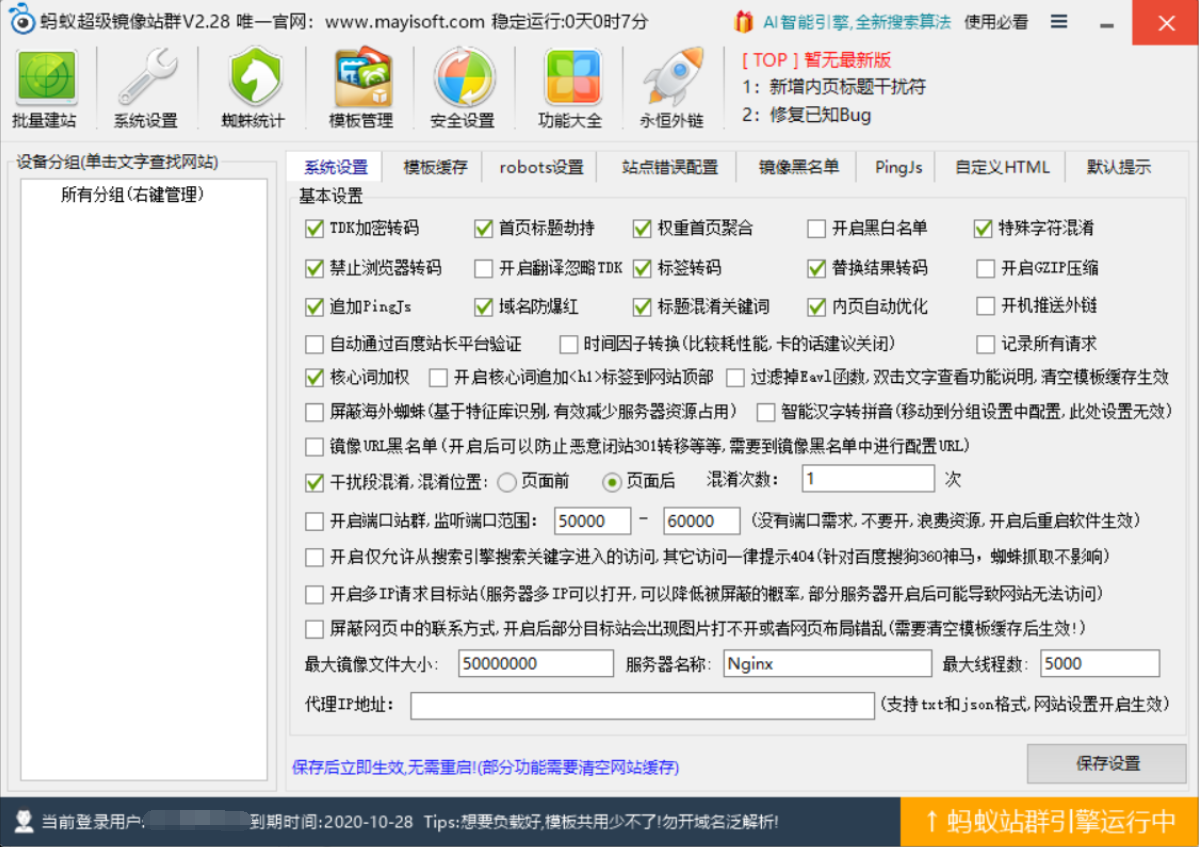This screenshot has width=1199, height=847.
Task: Uncheck the TDK加密转码 checkbox
Action: 314,229
